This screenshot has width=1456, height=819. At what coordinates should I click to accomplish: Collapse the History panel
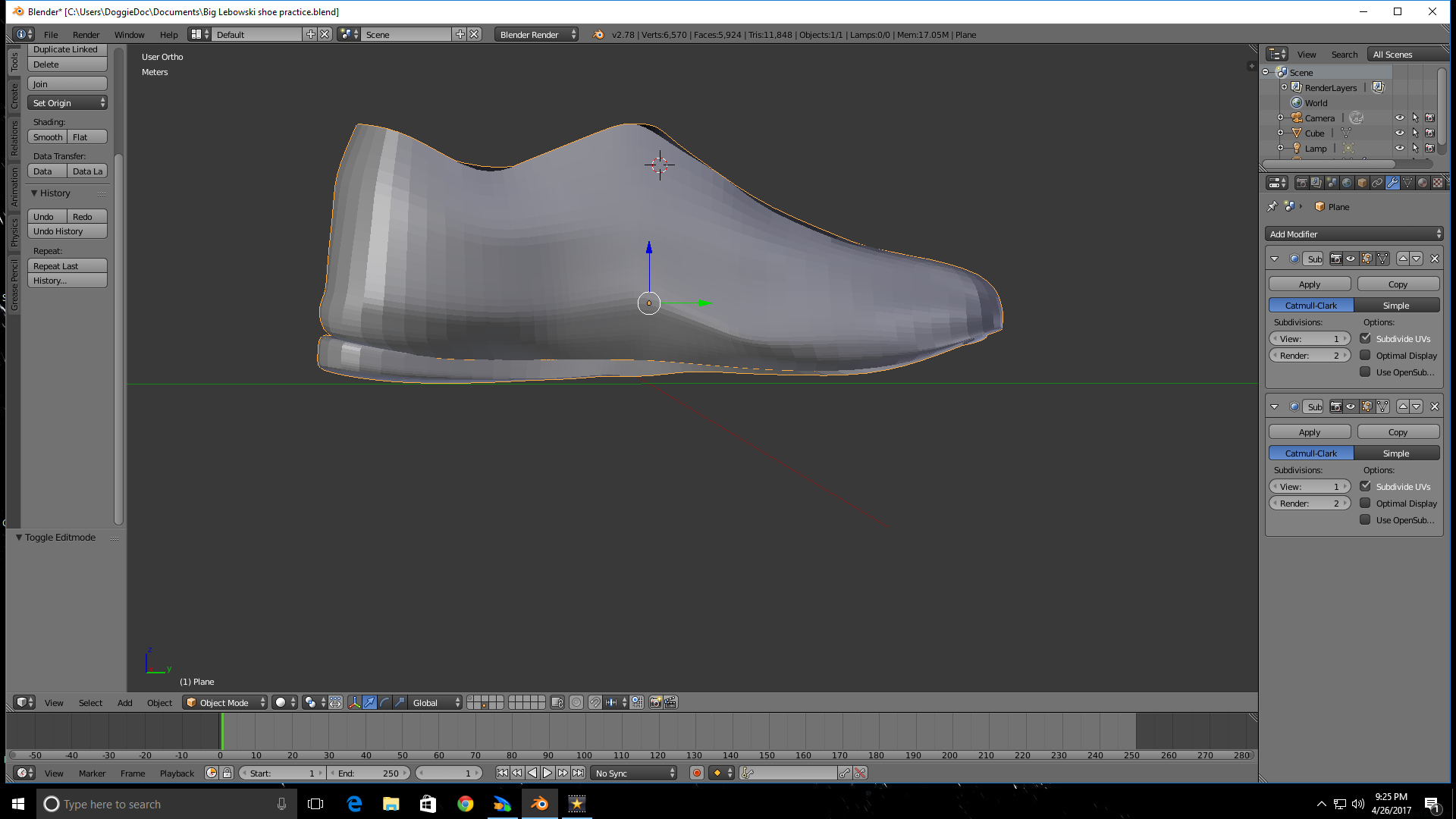coord(34,193)
